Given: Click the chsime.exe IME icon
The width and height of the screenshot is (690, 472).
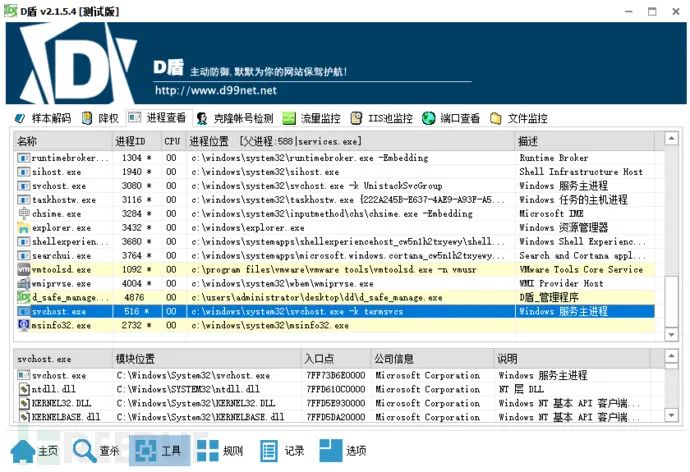Looking at the screenshot, I should click(23, 213).
